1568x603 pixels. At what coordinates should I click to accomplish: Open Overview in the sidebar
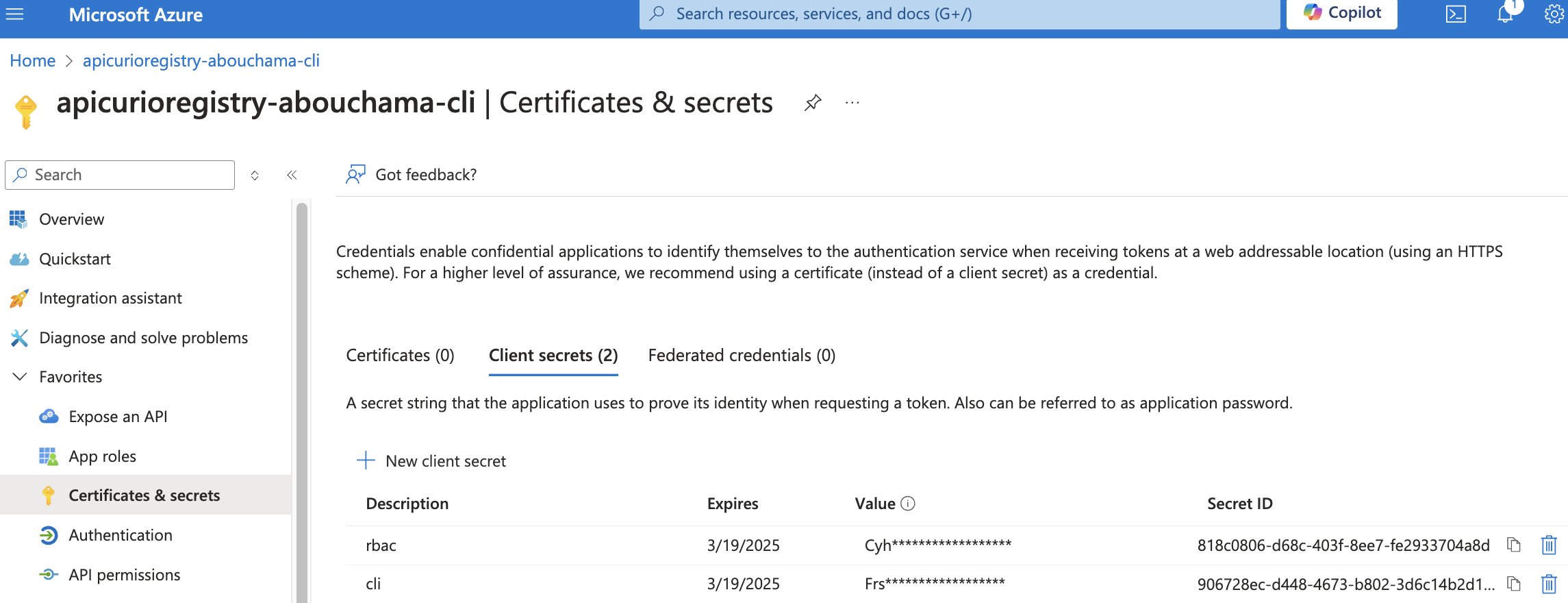71,219
